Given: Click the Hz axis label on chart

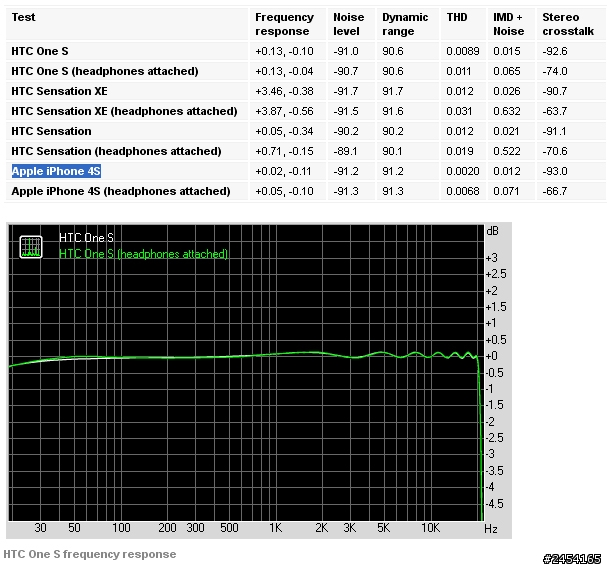Looking at the screenshot, I should 491,529.
